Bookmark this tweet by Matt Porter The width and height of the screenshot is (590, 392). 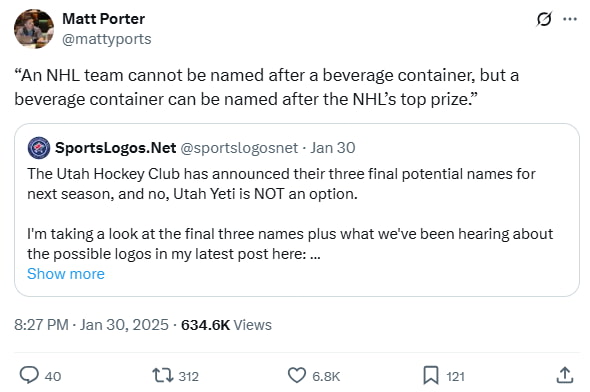click(x=431, y=375)
